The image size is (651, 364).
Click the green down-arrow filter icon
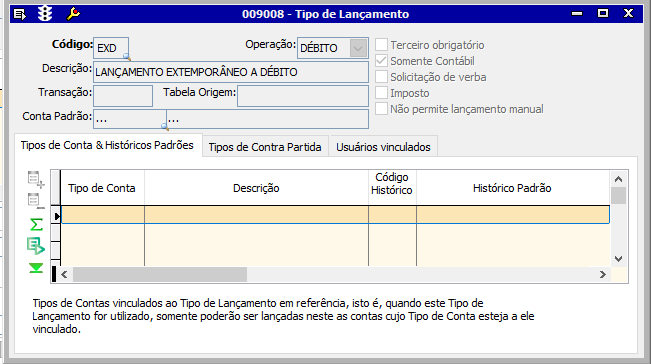(36, 268)
